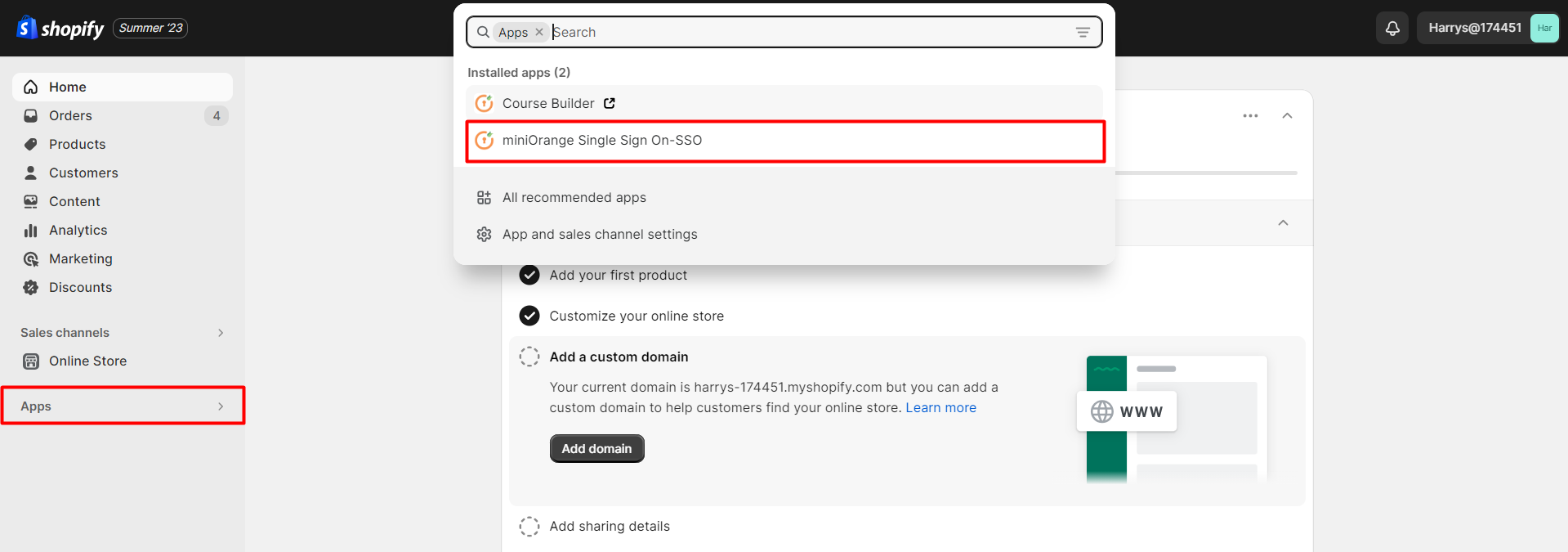Click the miniOrange app icon
The width and height of the screenshot is (1568, 552).
pyautogui.click(x=485, y=140)
